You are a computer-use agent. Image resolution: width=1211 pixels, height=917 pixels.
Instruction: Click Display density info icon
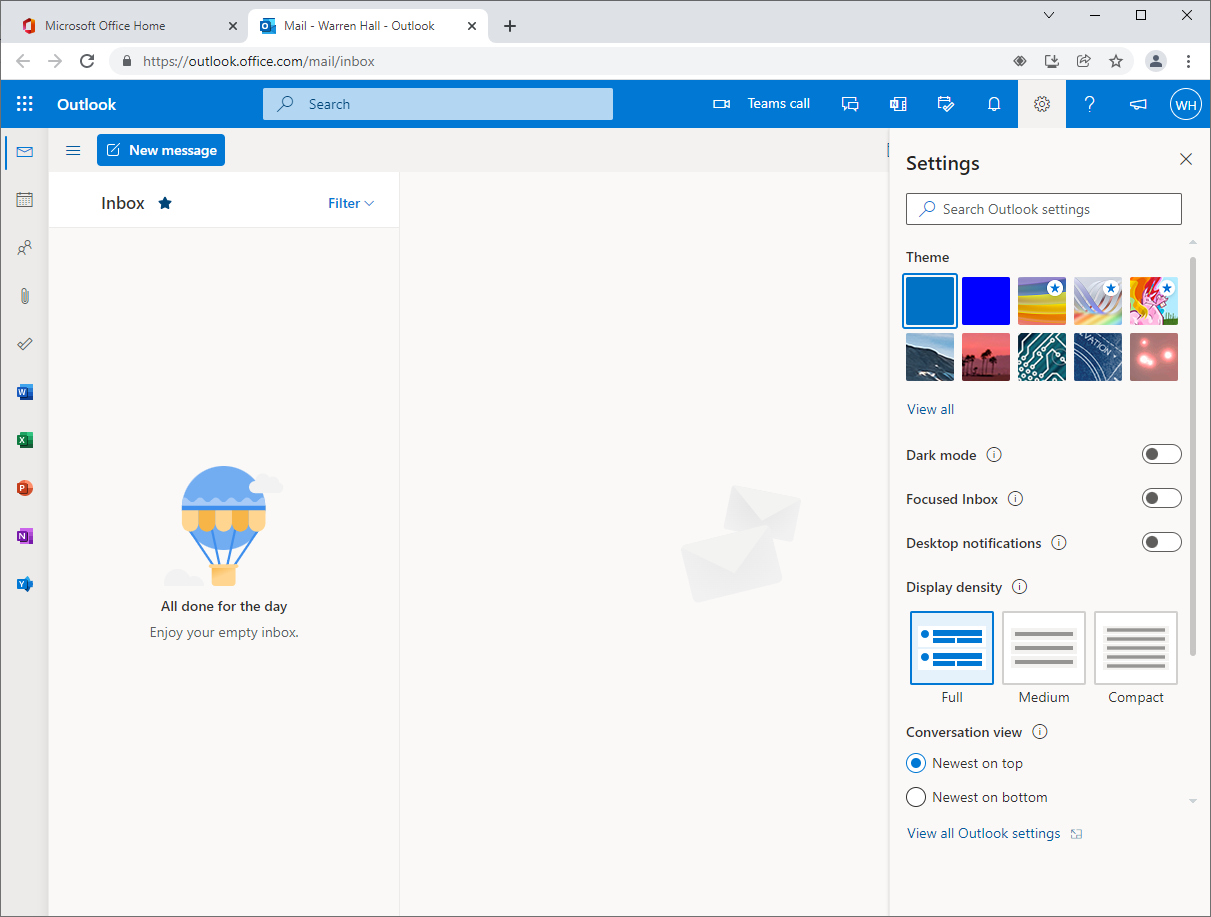pos(1020,587)
